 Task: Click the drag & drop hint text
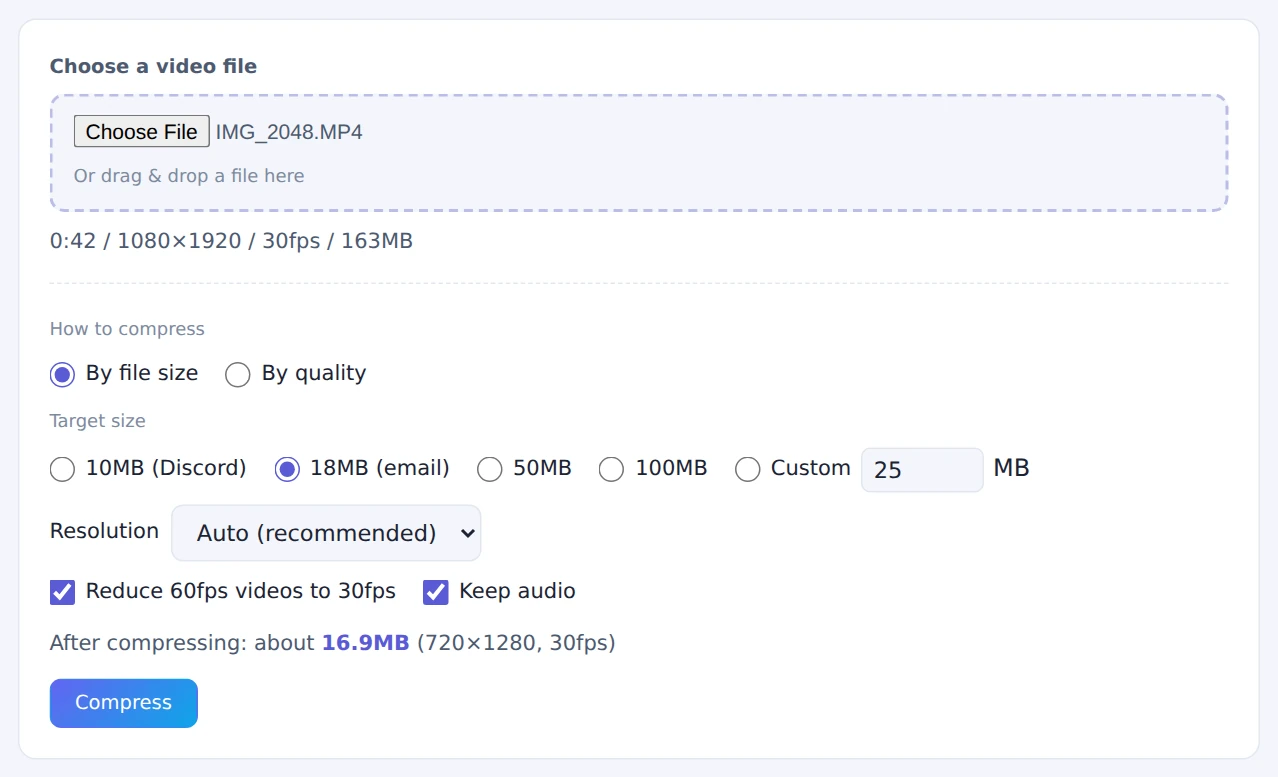click(189, 176)
